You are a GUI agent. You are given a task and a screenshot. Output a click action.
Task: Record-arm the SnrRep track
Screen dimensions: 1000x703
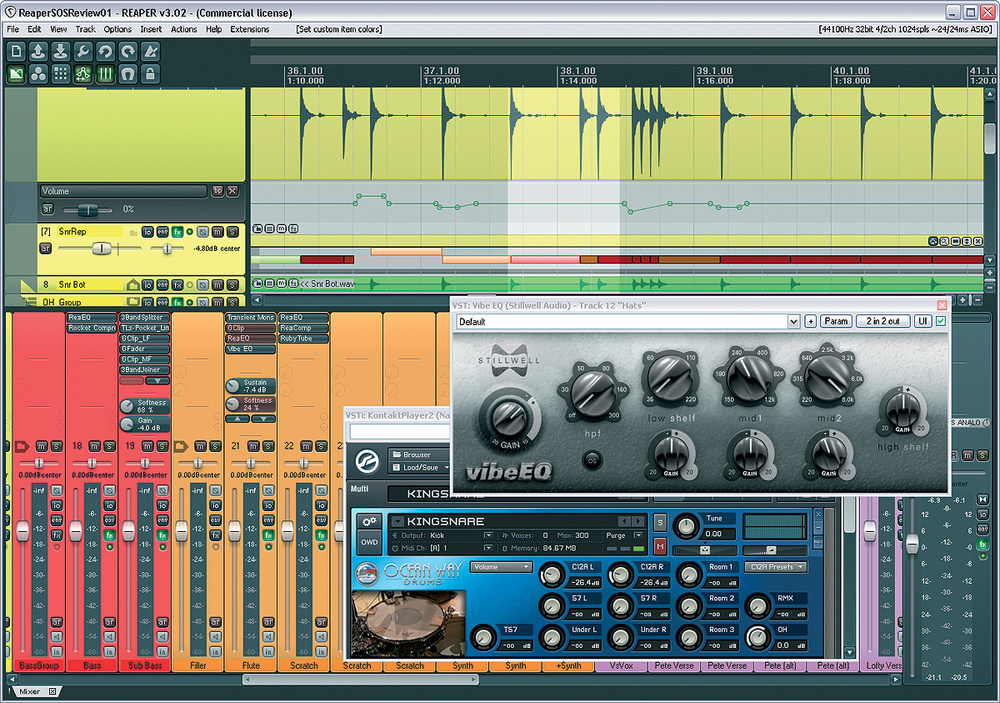[190, 232]
